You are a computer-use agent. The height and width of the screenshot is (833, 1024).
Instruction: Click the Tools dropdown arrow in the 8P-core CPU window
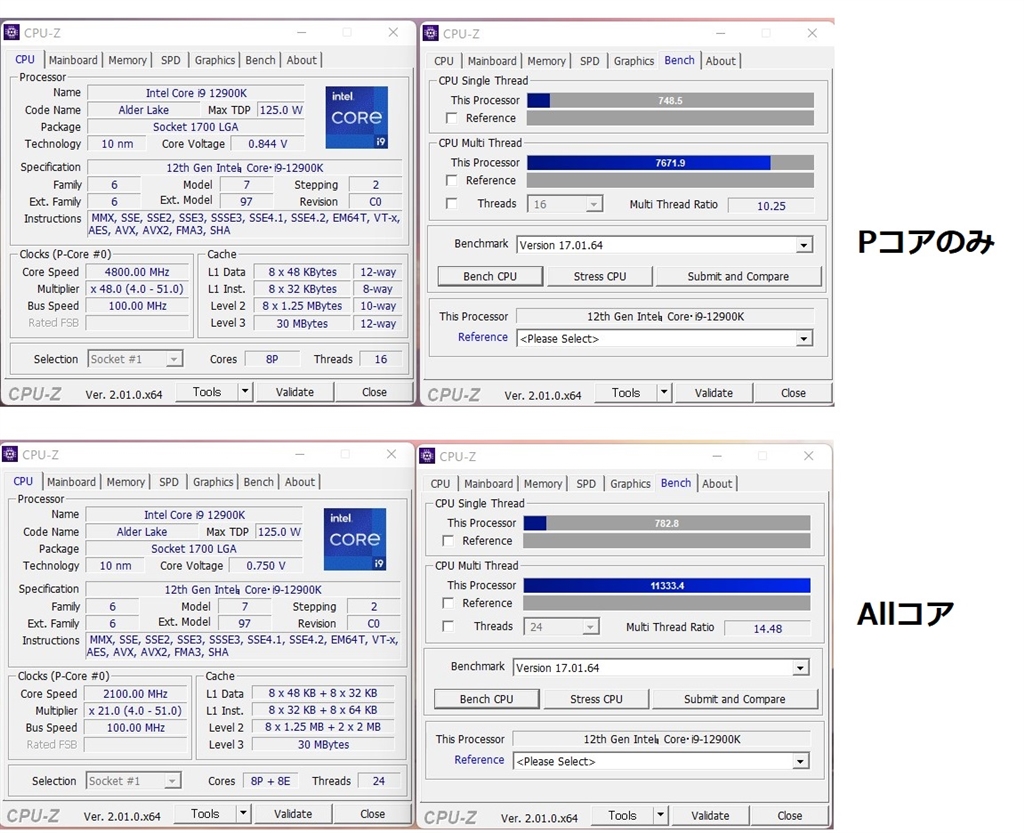[245, 392]
